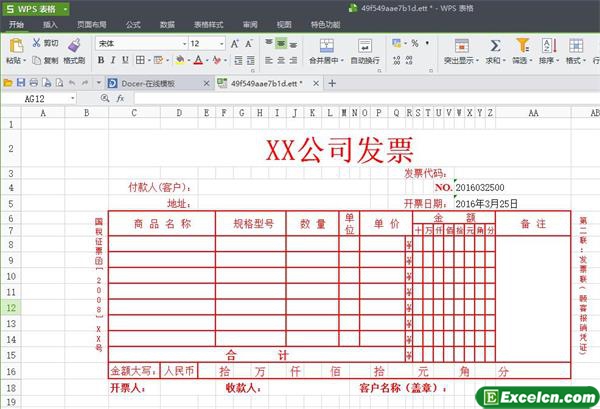Viewport: 600px width, 409px height.
Task: Toggle Underline formatting
Action: pyautogui.click(x=125, y=60)
